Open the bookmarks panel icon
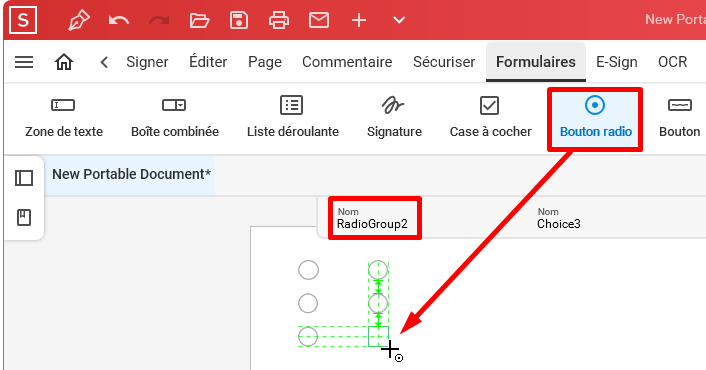Image resolution: width=706 pixels, height=370 pixels. [x=24, y=217]
